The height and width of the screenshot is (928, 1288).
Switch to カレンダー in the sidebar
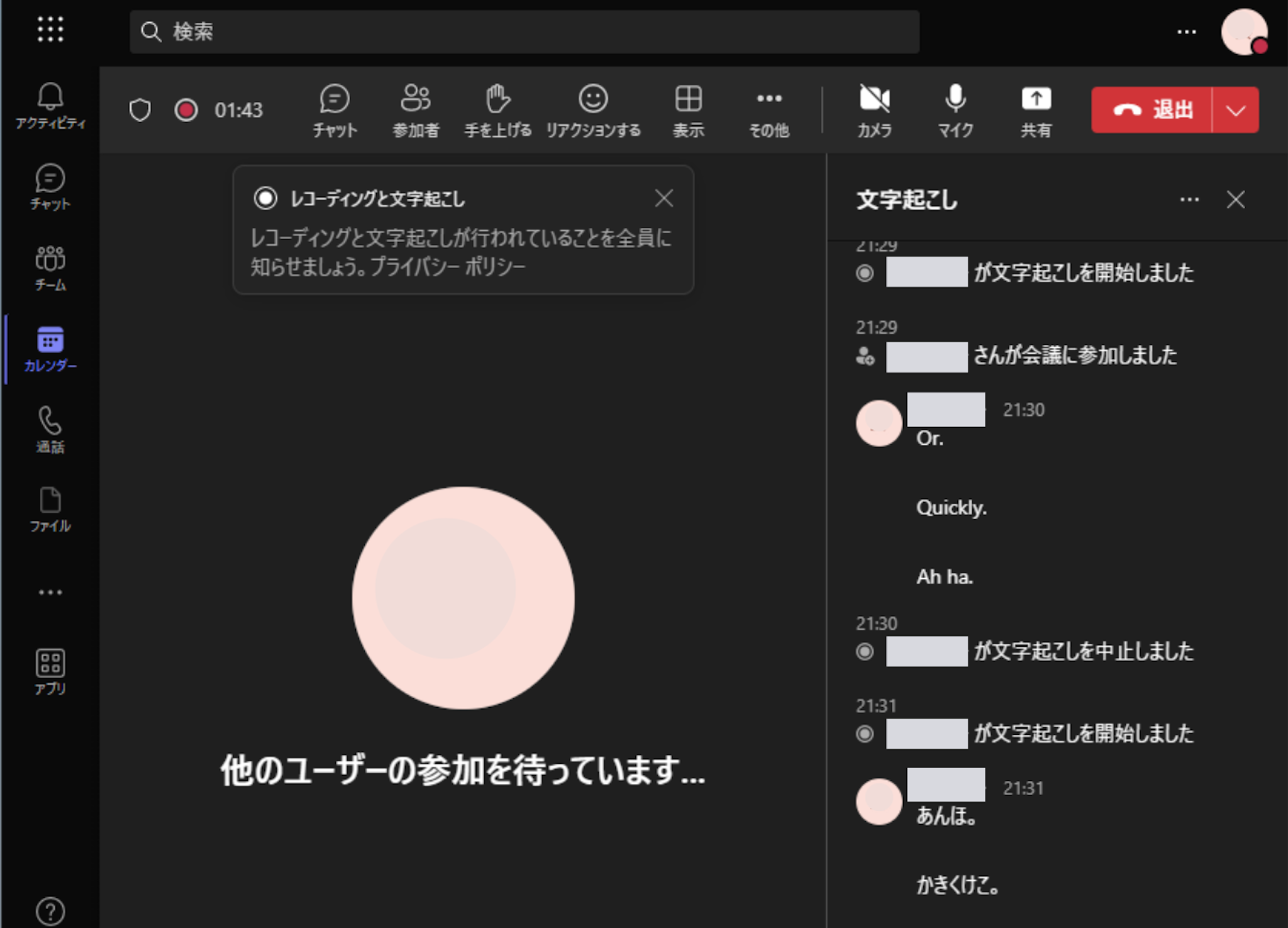click(x=50, y=349)
